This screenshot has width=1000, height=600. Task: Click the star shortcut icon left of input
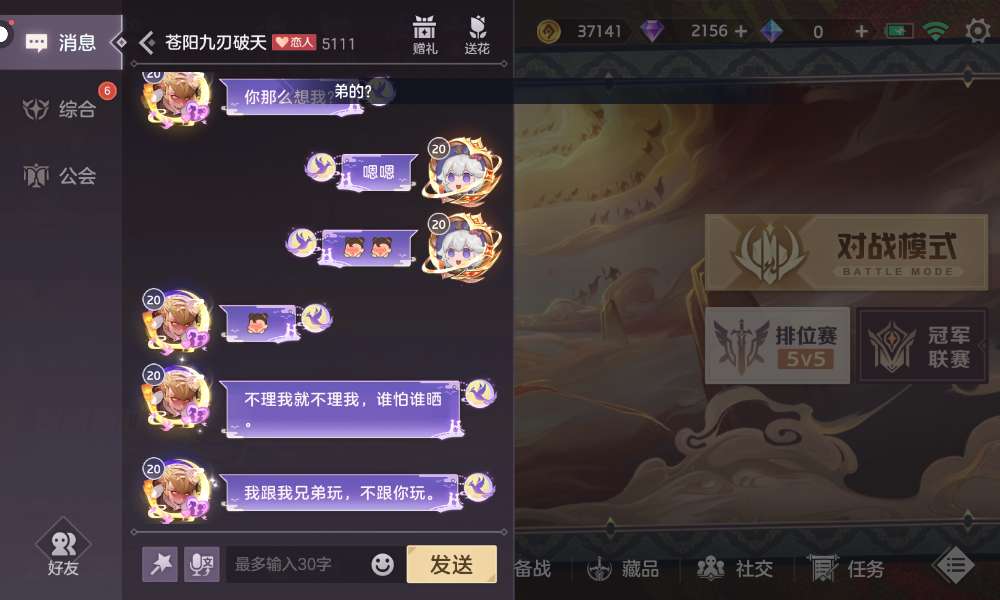point(159,564)
